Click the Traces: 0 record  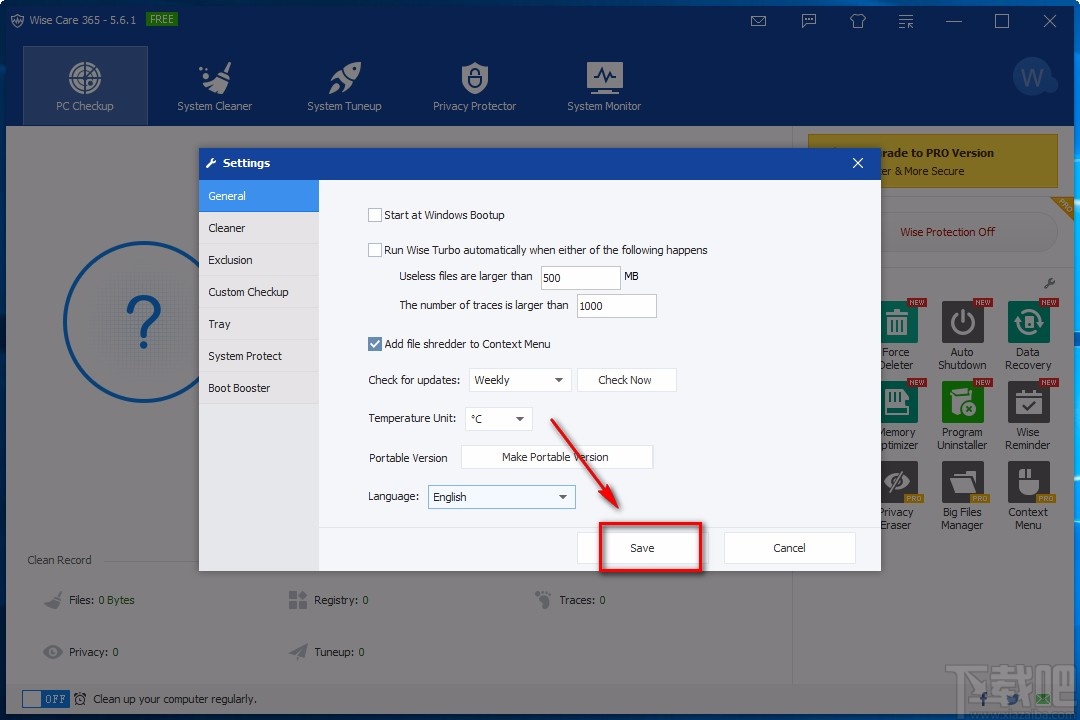[x=570, y=600]
